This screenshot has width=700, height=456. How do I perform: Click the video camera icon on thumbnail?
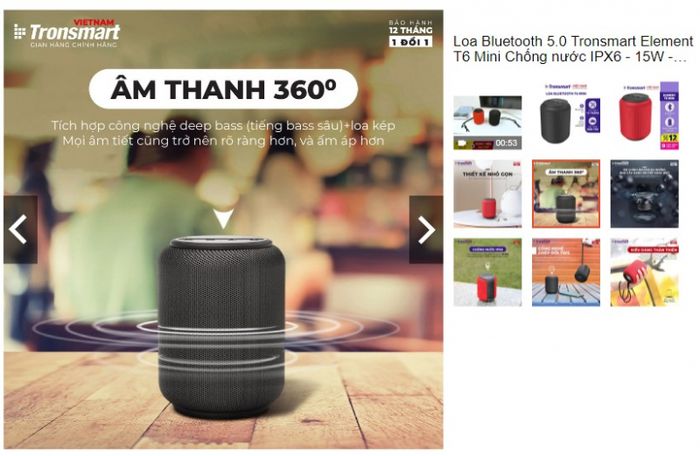point(460,143)
